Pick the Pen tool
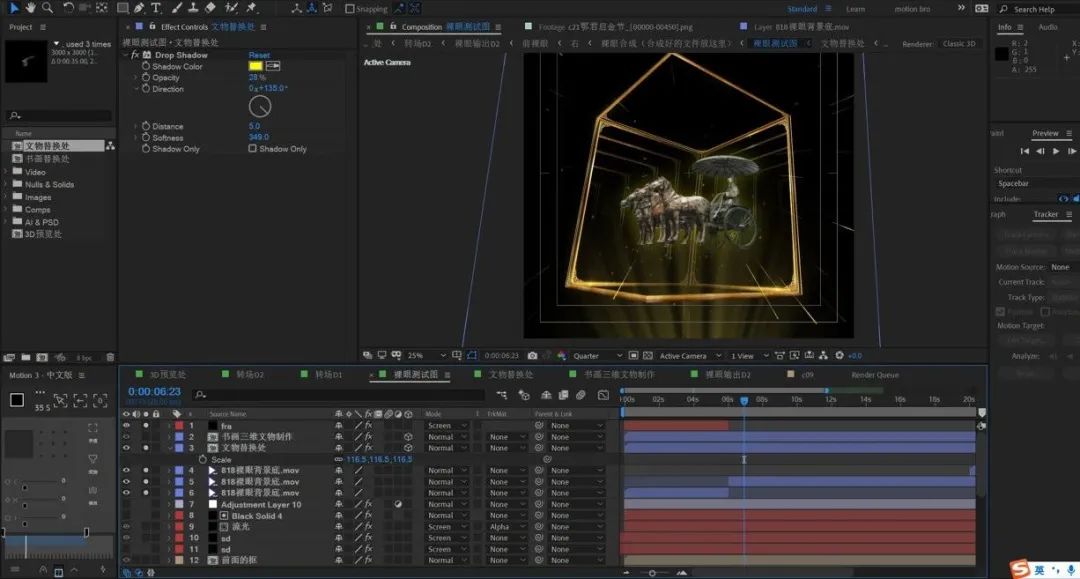 coord(138,8)
